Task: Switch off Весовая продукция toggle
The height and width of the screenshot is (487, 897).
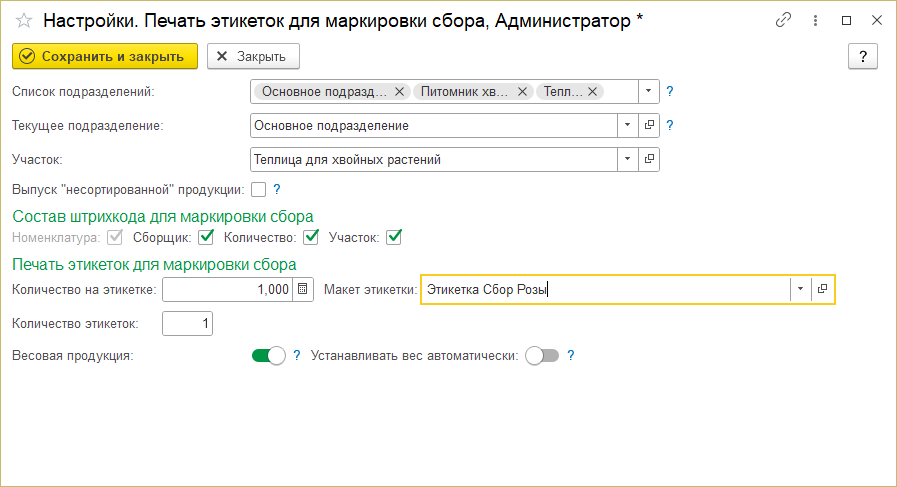Action: pos(268,356)
